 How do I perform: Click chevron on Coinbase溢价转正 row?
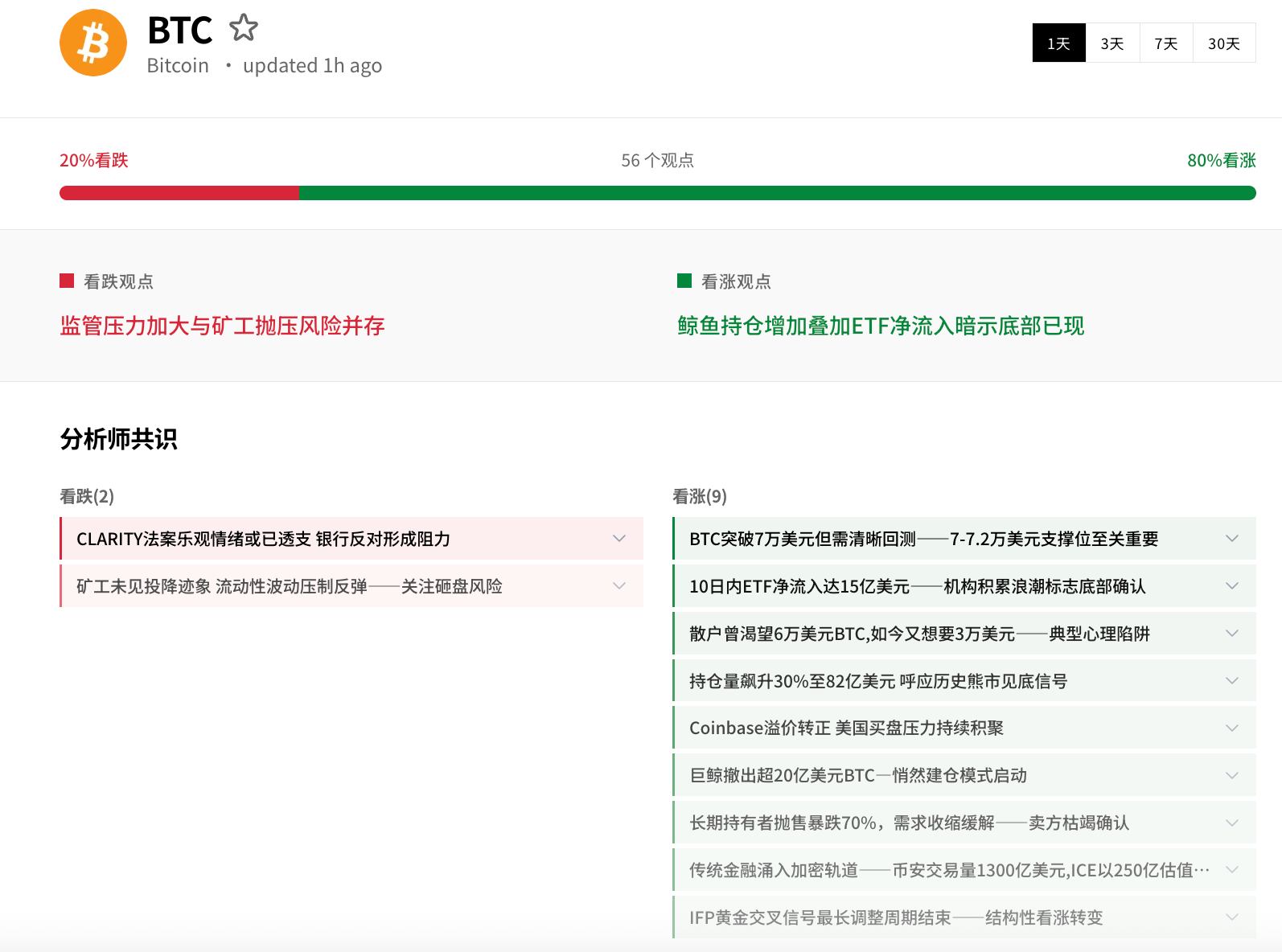point(1231,728)
